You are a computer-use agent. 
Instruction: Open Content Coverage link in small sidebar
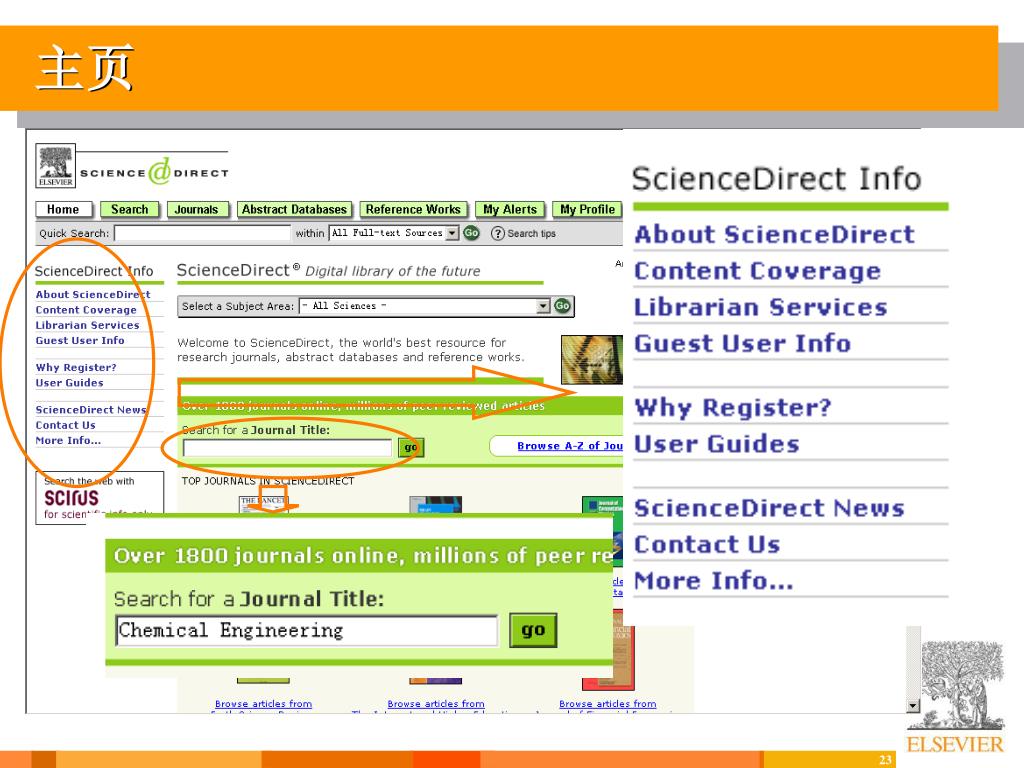[86, 310]
